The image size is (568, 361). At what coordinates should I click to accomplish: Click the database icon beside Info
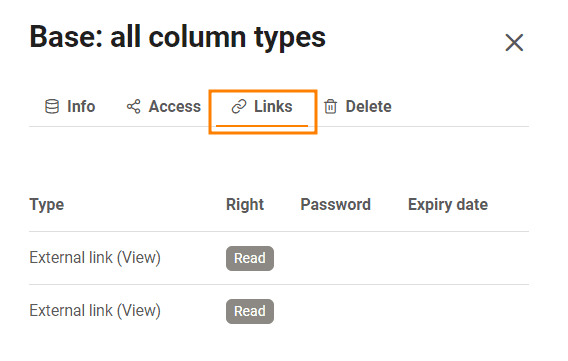click(52, 106)
